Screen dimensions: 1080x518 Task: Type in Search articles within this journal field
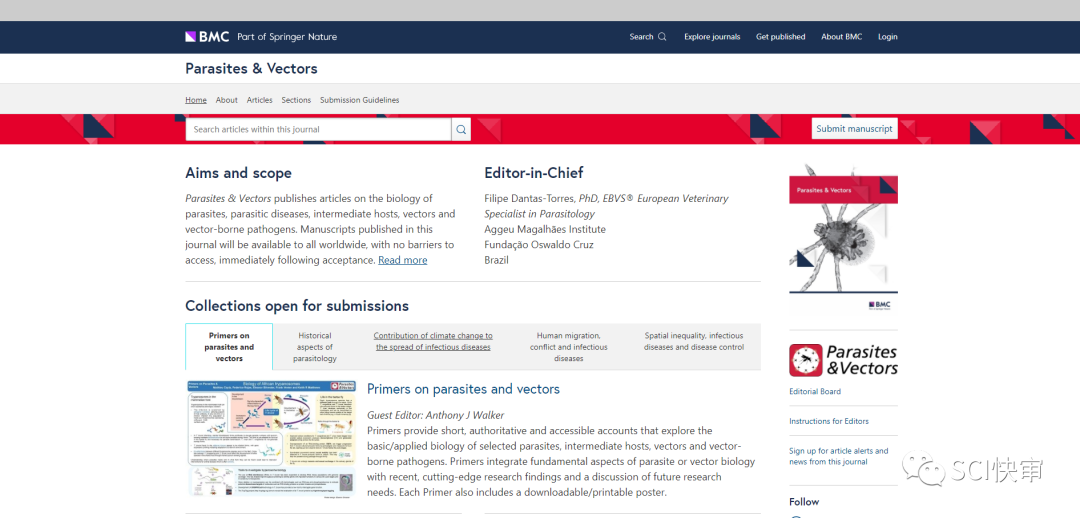pos(318,129)
